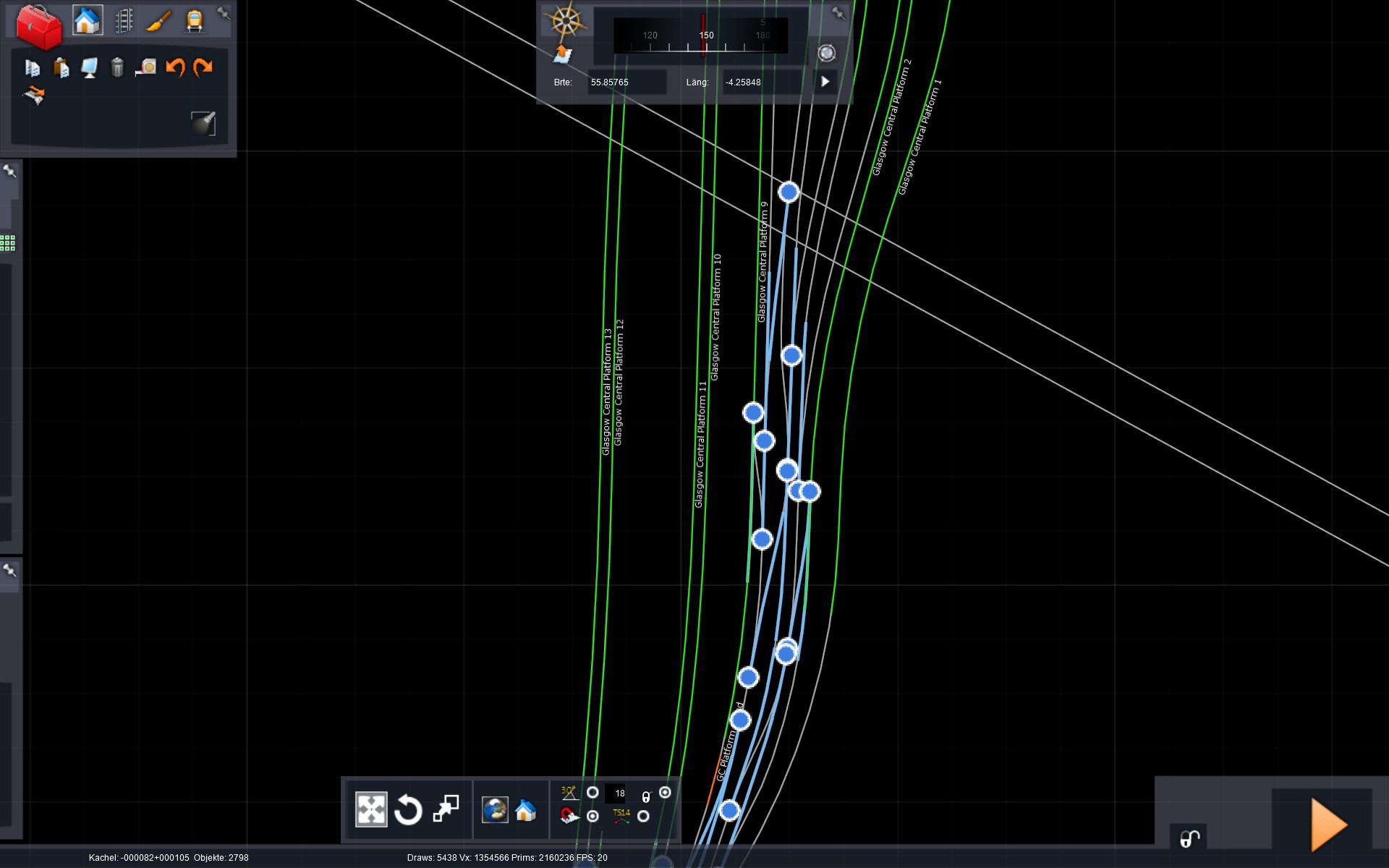This screenshot has height=868, width=1389.
Task: Open the red toolbox main menu
Action: click(x=39, y=26)
